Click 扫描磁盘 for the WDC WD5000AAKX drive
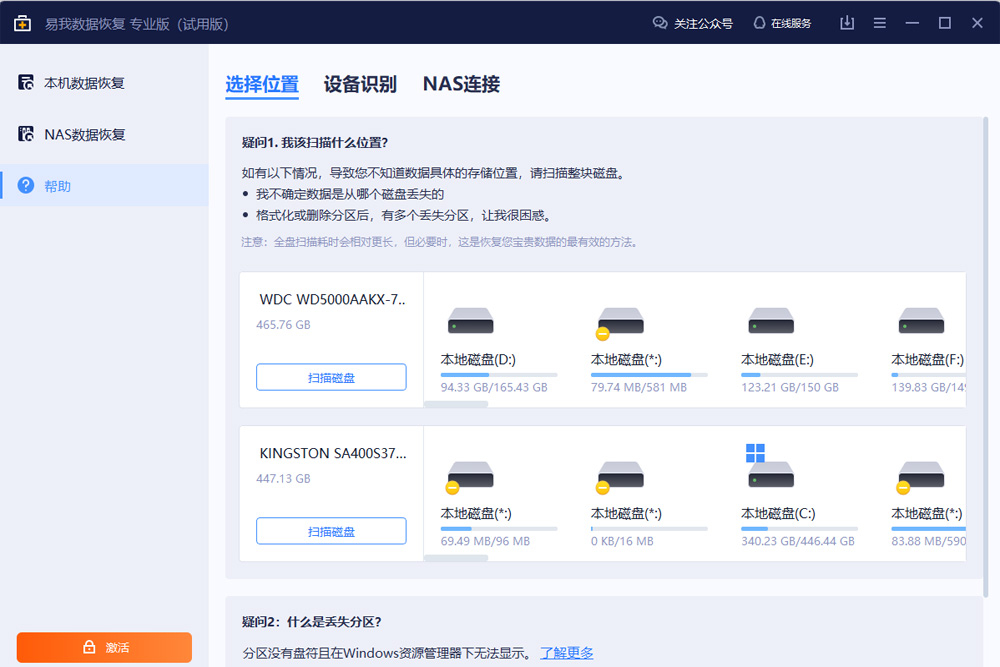This screenshot has height=667, width=1000. [x=331, y=377]
